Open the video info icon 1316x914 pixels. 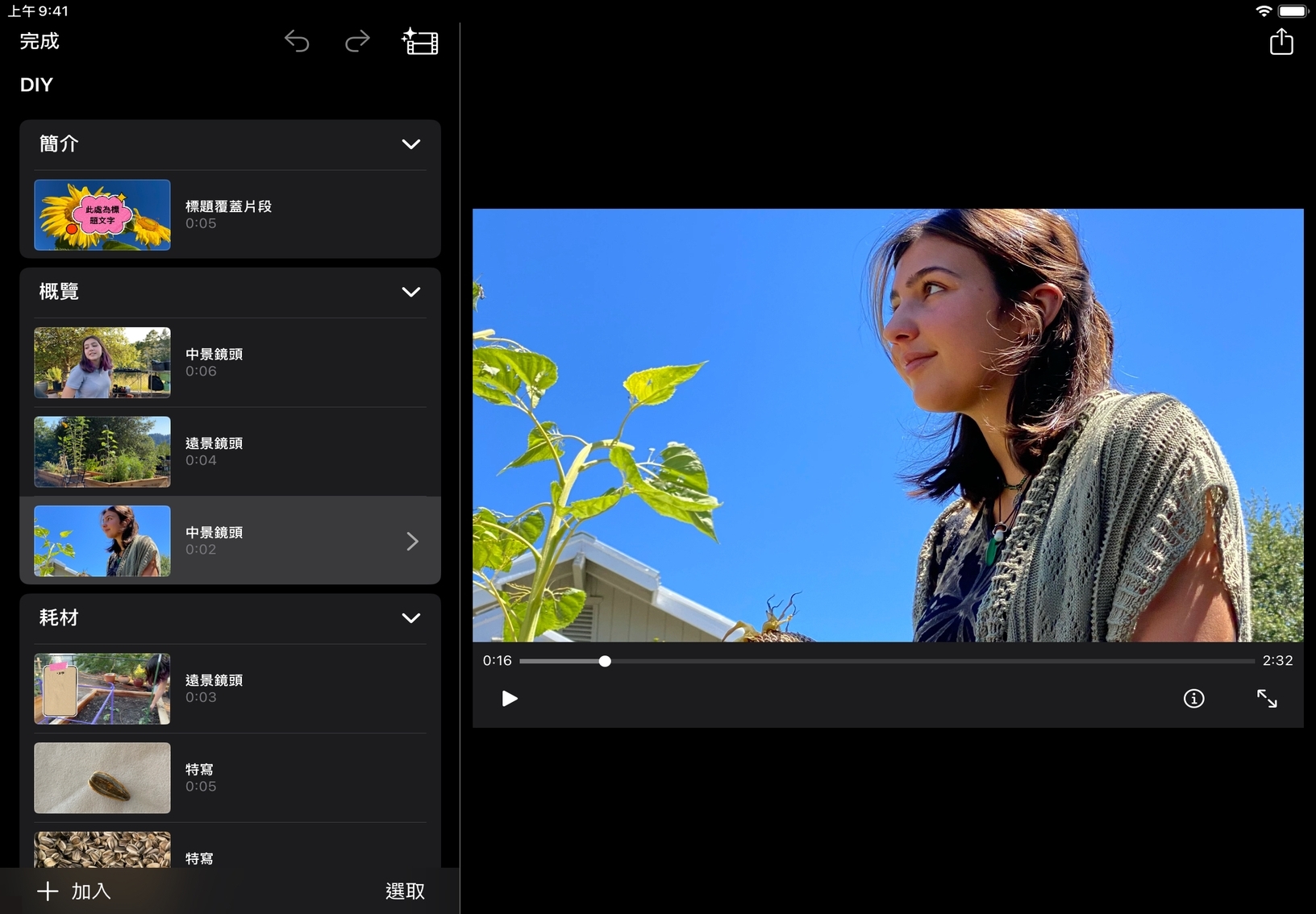click(1193, 698)
